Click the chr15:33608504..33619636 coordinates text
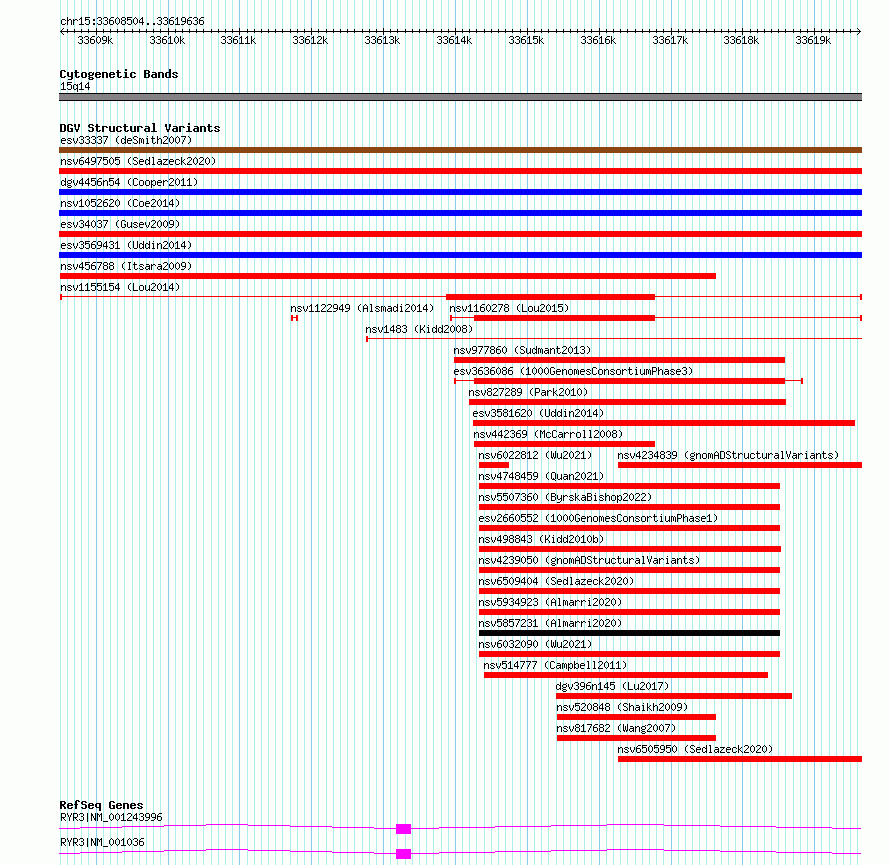The height and width of the screenshot is (865, 890). (x=132, y=21)
